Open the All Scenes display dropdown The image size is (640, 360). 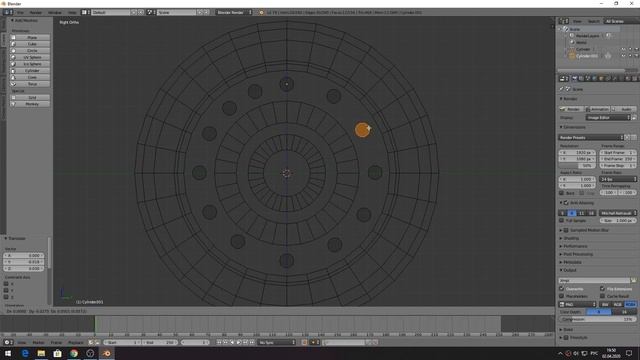(x=621, y=21)
